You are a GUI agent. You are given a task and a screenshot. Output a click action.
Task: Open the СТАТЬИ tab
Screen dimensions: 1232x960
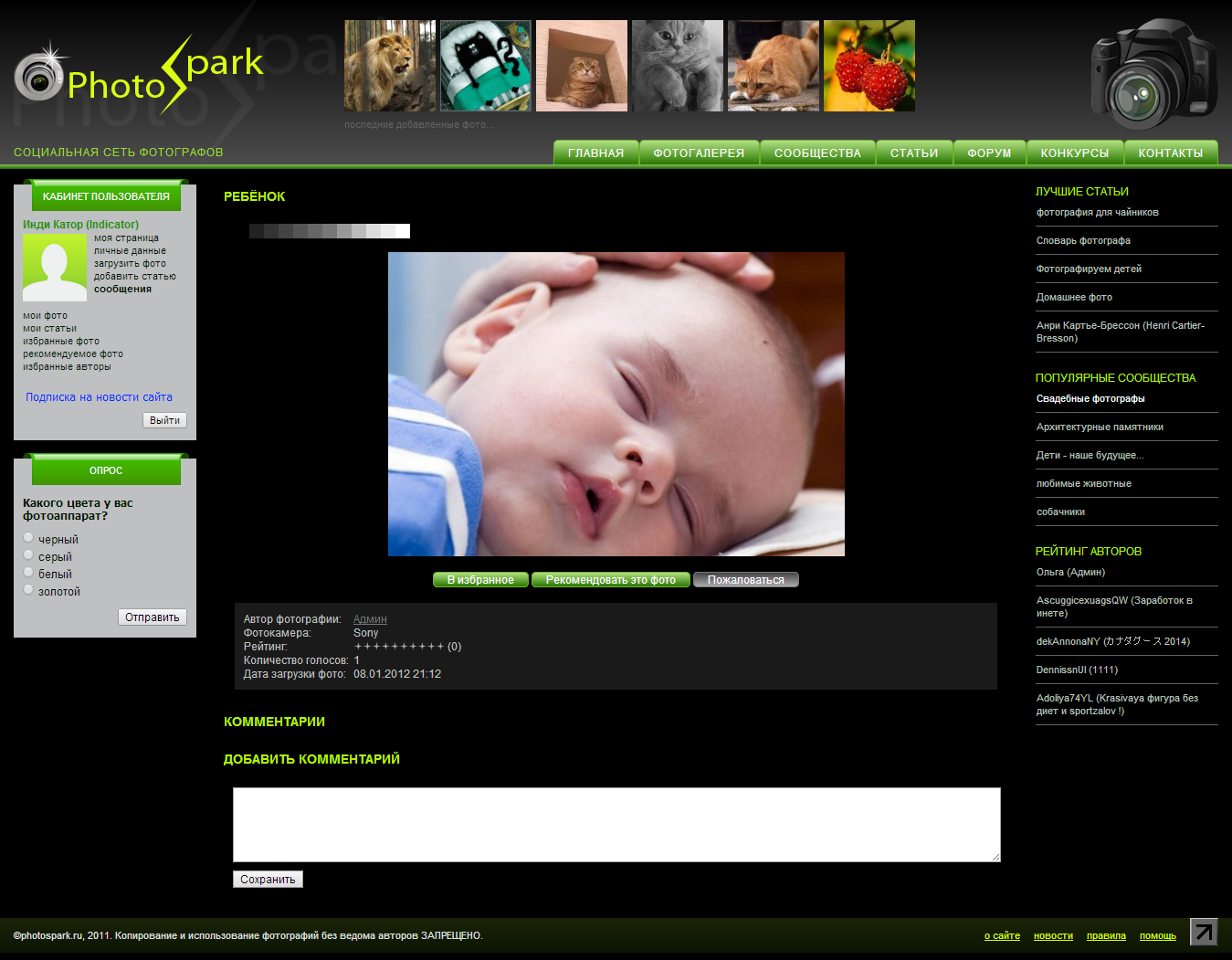pyautogui.click(x=914, y=153)
